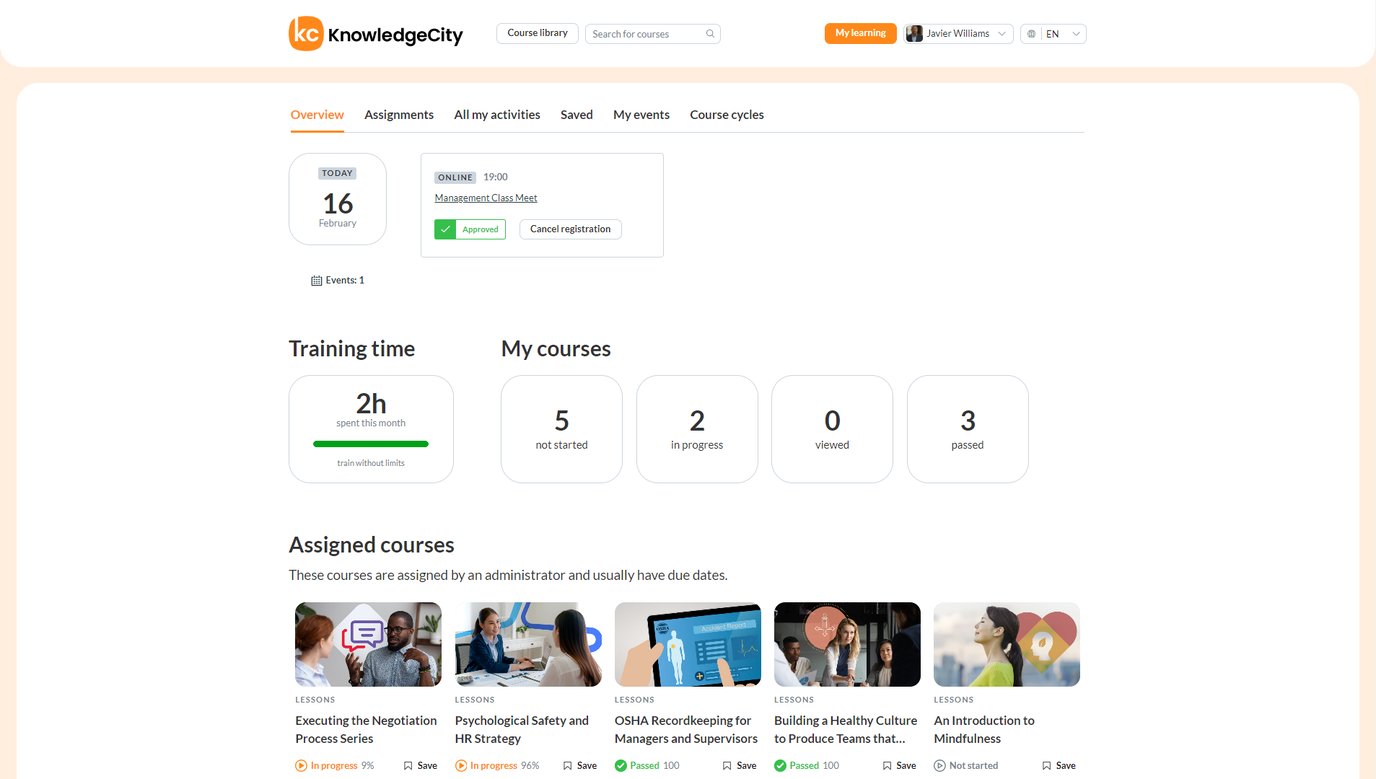The image size is (1376, 779).
Task: Click the green Approved check toggle
Action: [x=446, y=229]
